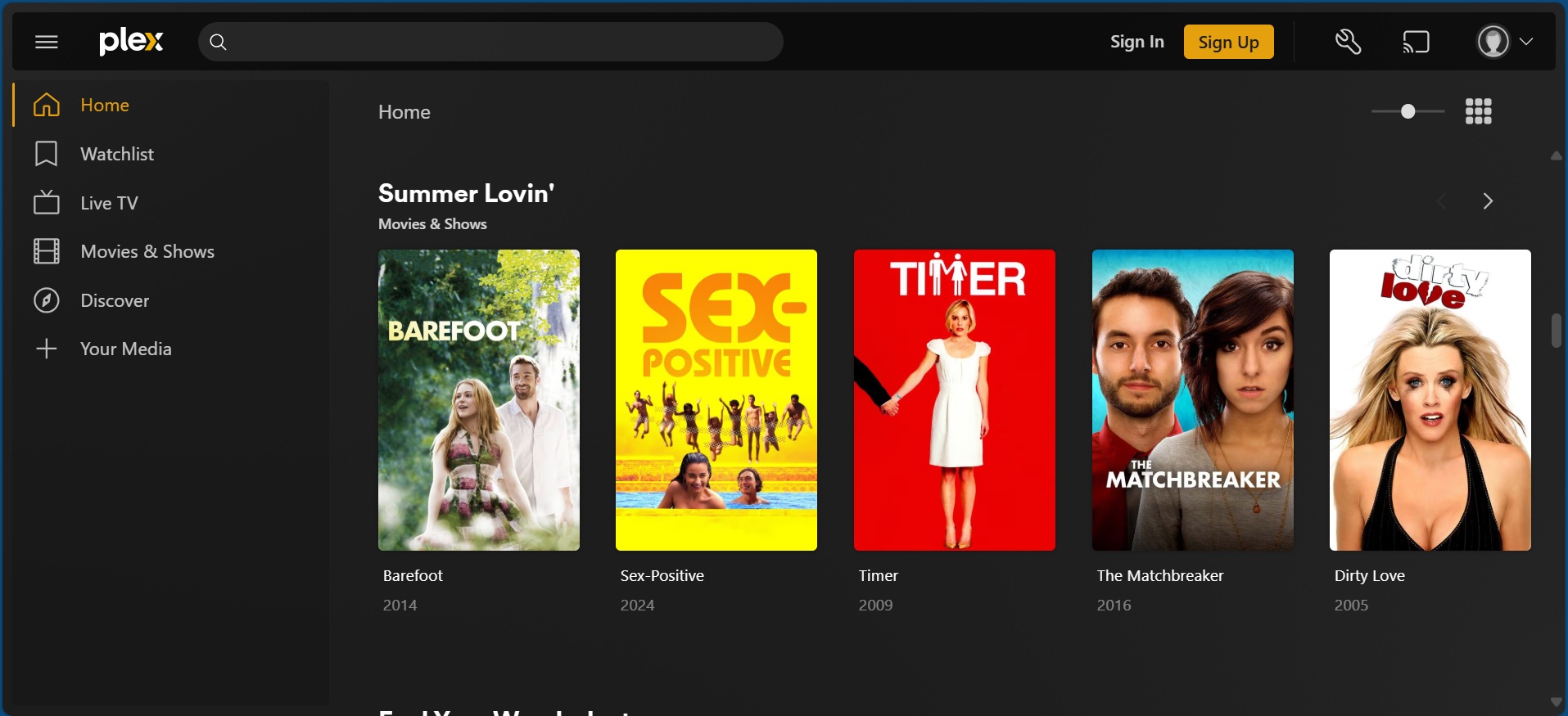
Task: Click into the search input field
Action: pos(499,42)
